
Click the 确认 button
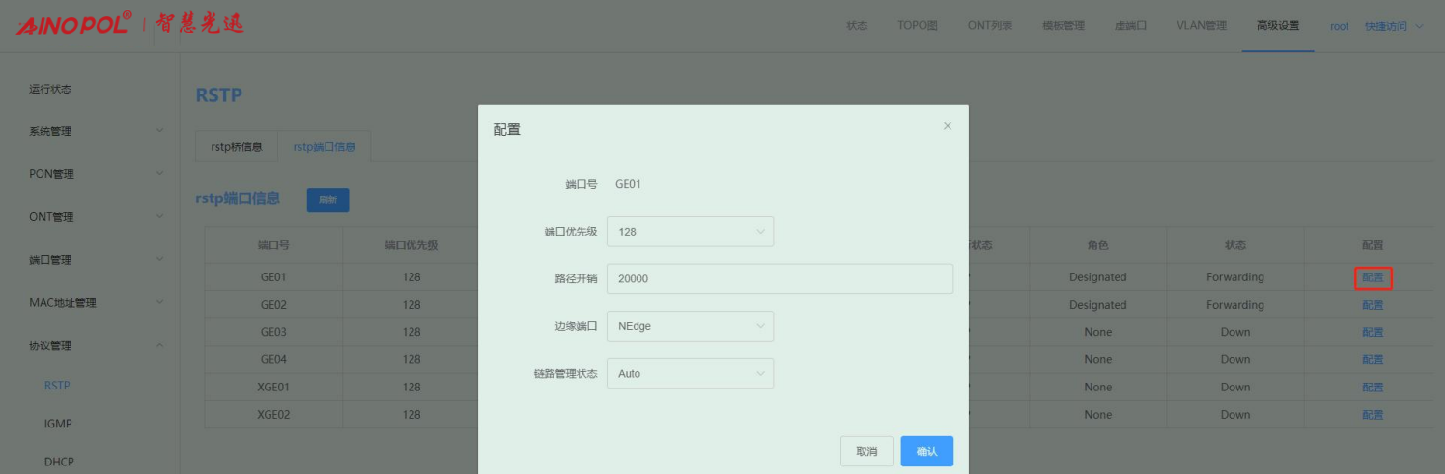pyautogui.click(x=926, y=452)
